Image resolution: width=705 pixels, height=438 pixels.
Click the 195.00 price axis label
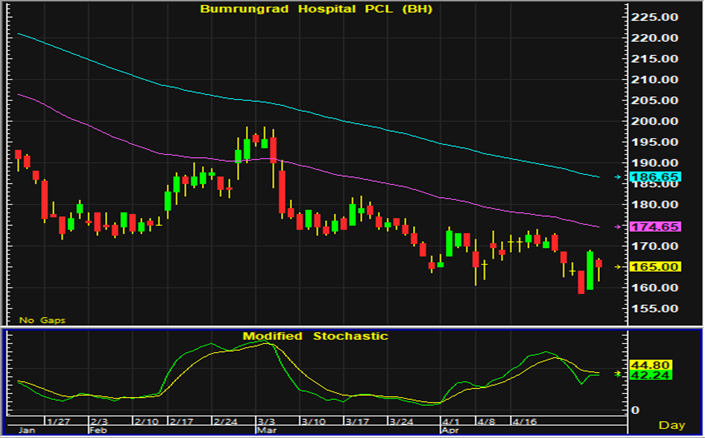click(x=654, y=142)
